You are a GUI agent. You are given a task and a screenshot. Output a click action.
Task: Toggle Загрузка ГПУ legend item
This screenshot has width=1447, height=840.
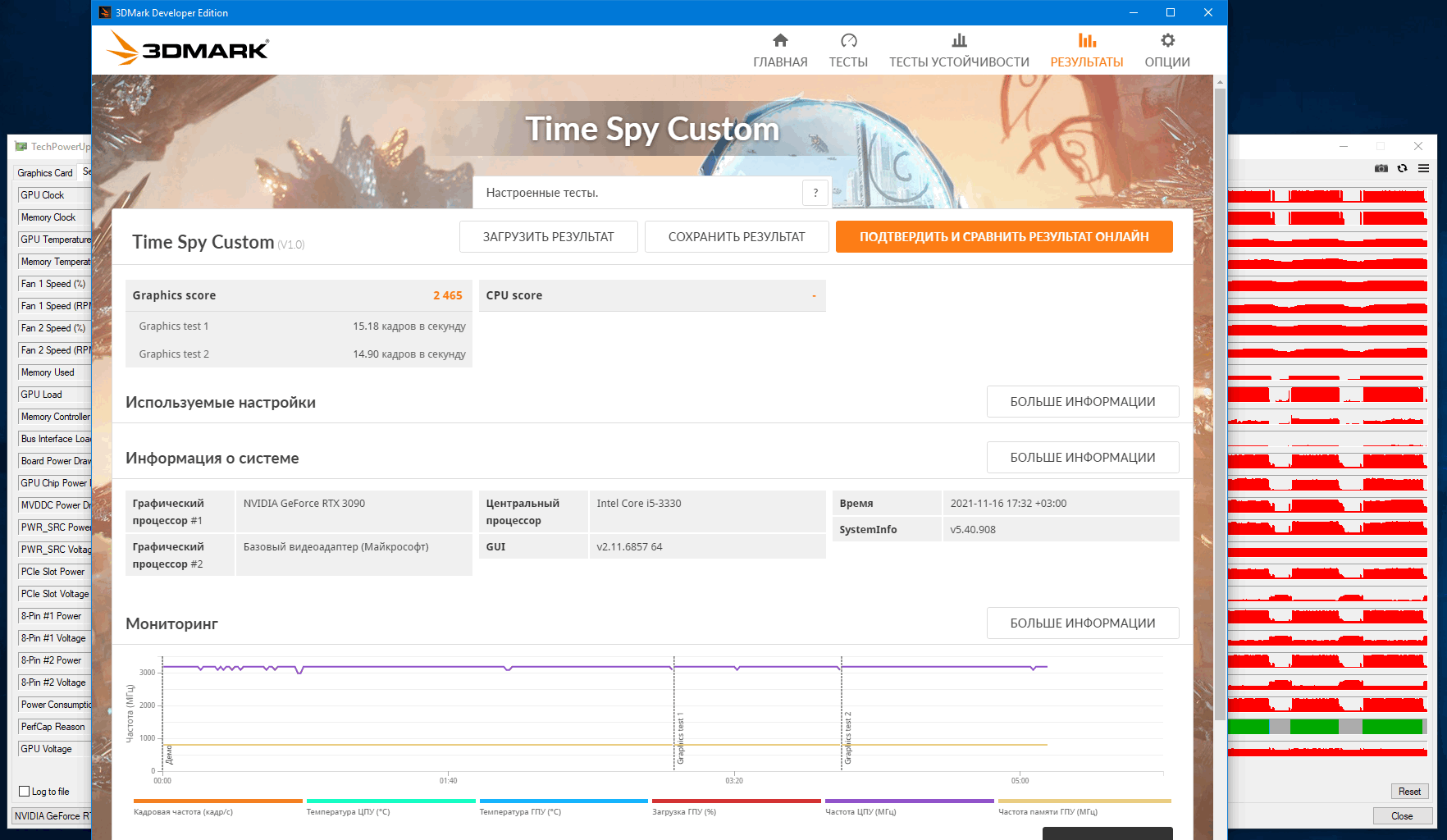[x=737, y=808]
